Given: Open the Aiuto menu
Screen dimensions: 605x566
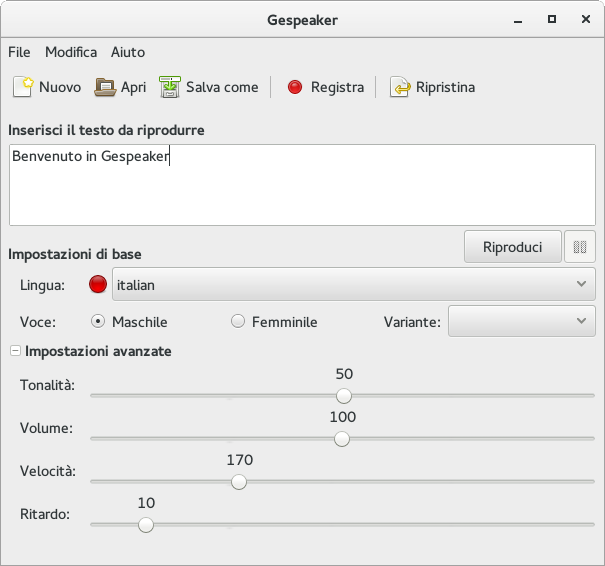Looking at the screenshot, I should pyautogui.click(x=128, y=52).
